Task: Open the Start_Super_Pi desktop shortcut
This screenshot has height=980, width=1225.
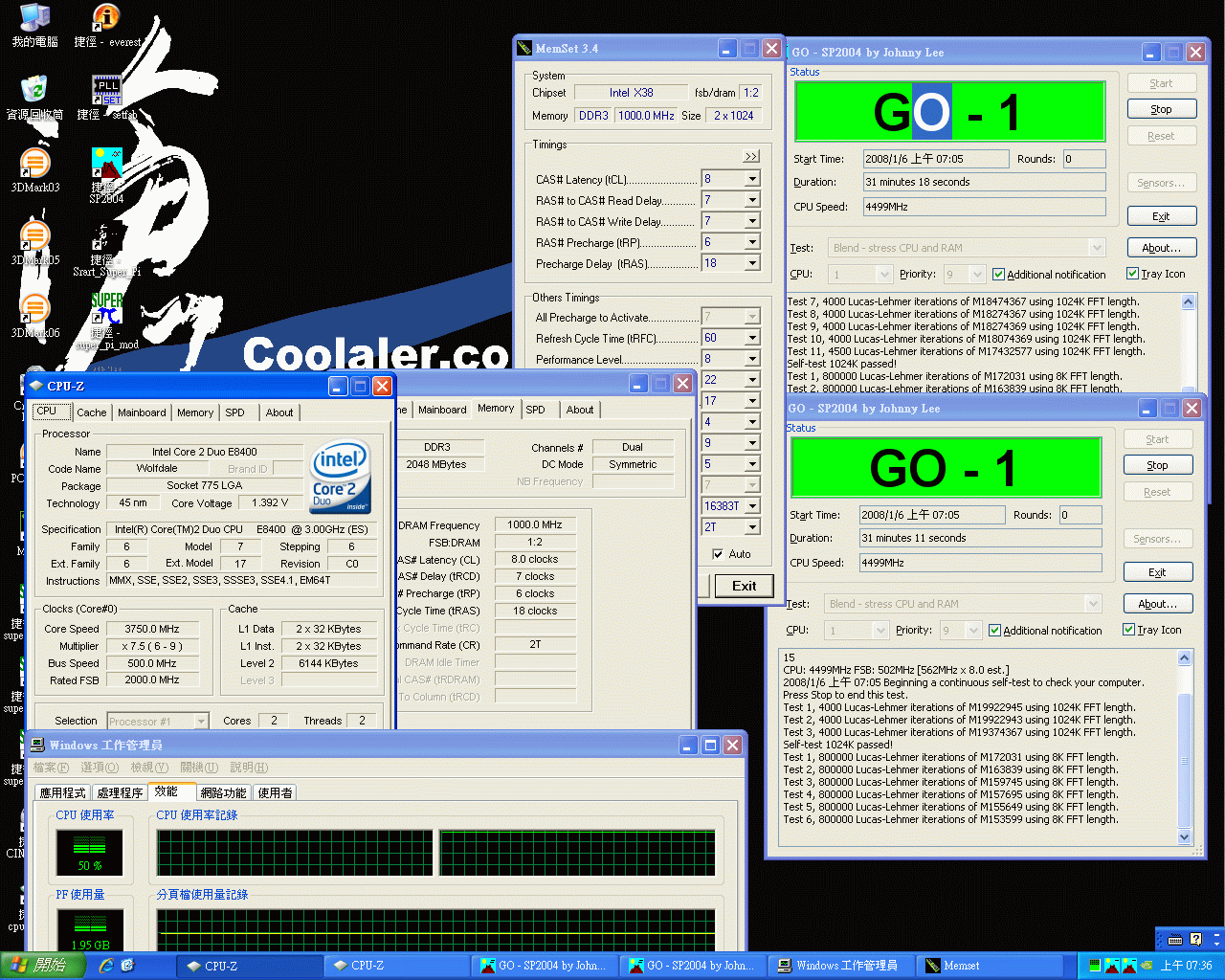Action: (x=106, y=235)
